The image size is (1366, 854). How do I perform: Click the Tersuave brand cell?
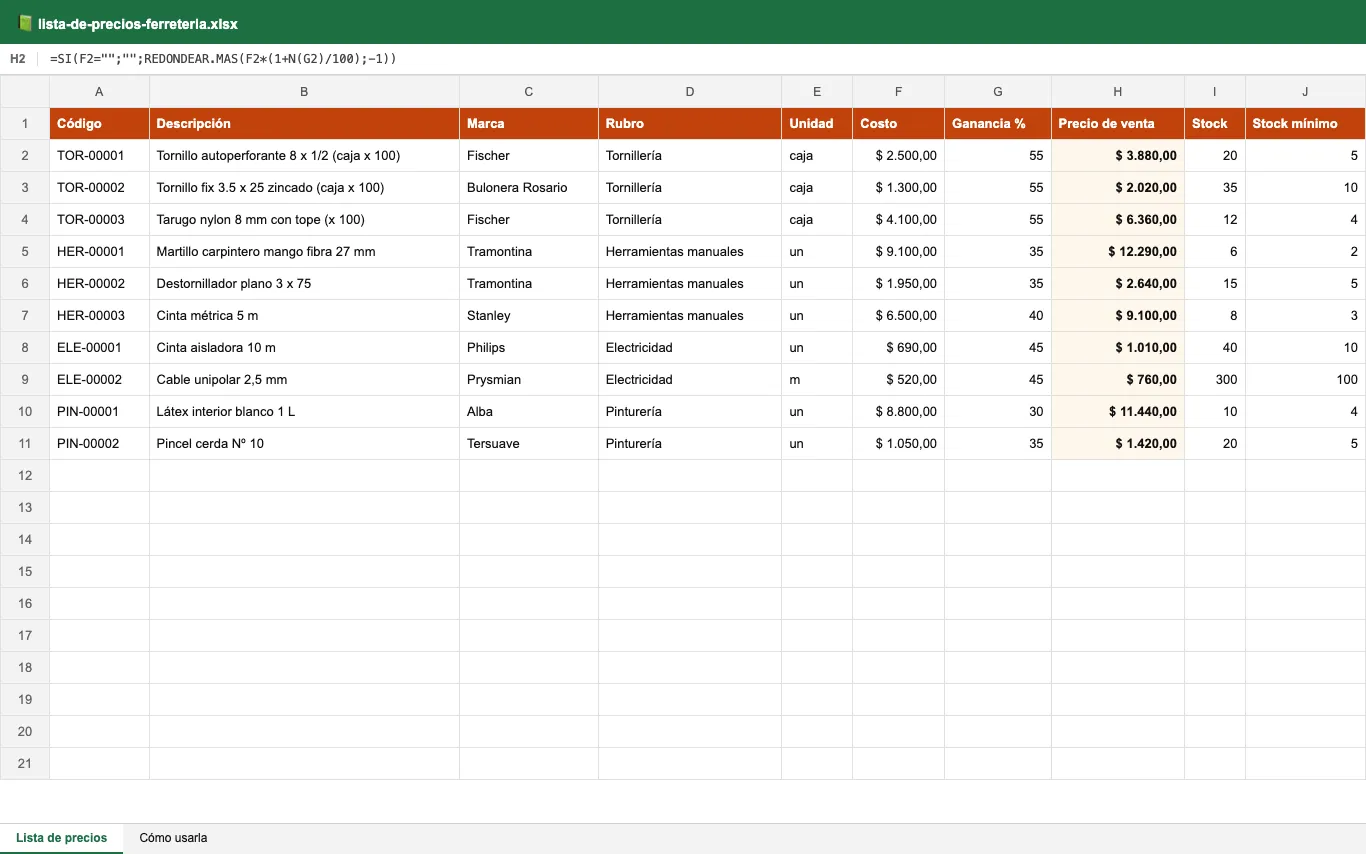[x=529, y=444]
